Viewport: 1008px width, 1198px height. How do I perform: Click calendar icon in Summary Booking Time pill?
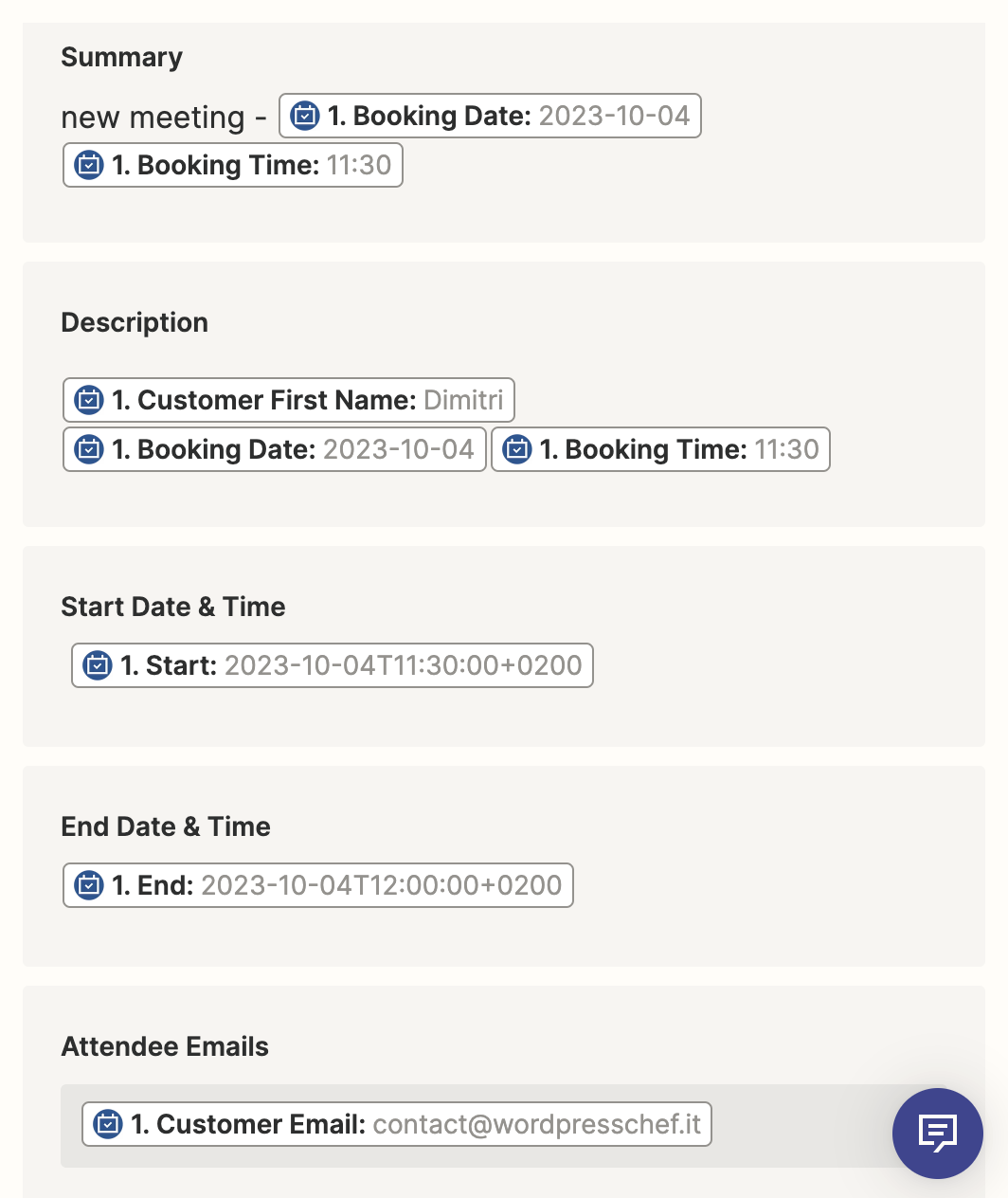89,165
